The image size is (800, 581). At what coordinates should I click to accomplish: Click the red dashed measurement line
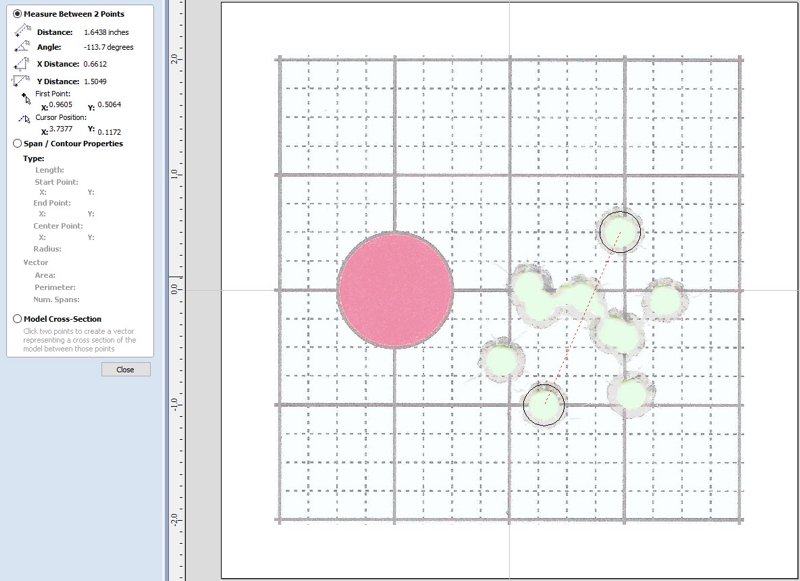point(582,318)
